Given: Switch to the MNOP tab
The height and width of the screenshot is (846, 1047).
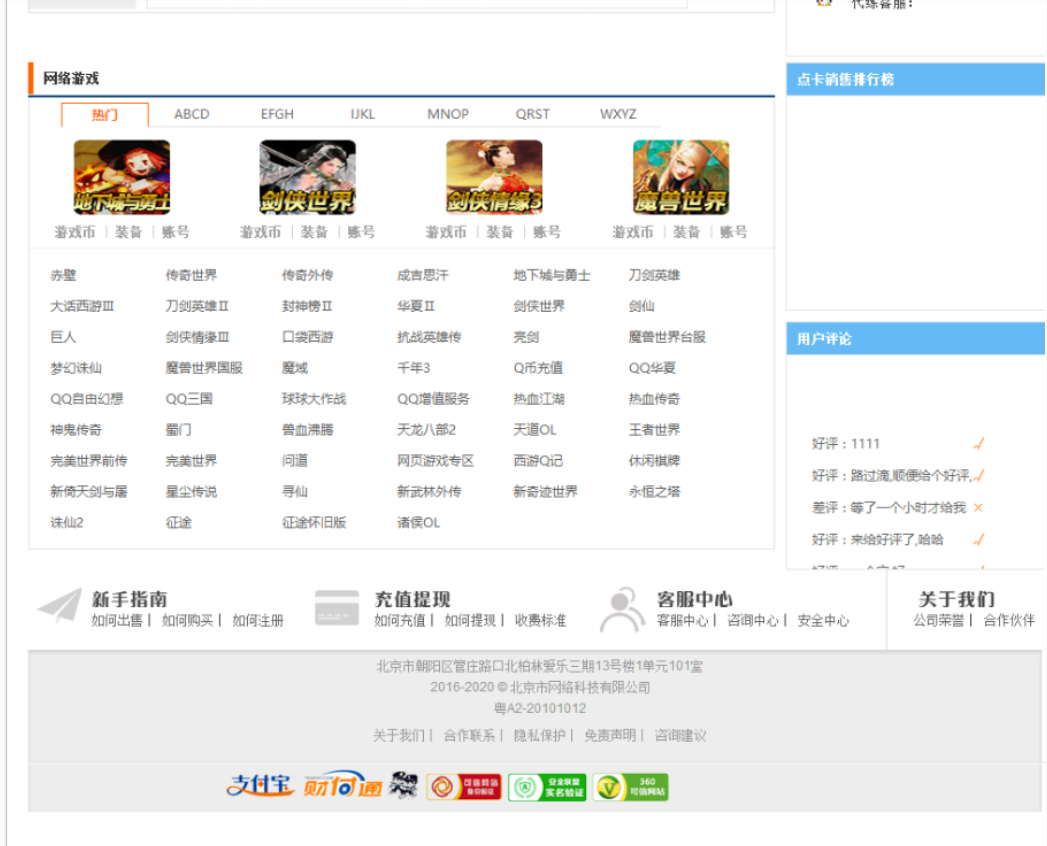Looking at the screenshot, I should click(448, 114).
